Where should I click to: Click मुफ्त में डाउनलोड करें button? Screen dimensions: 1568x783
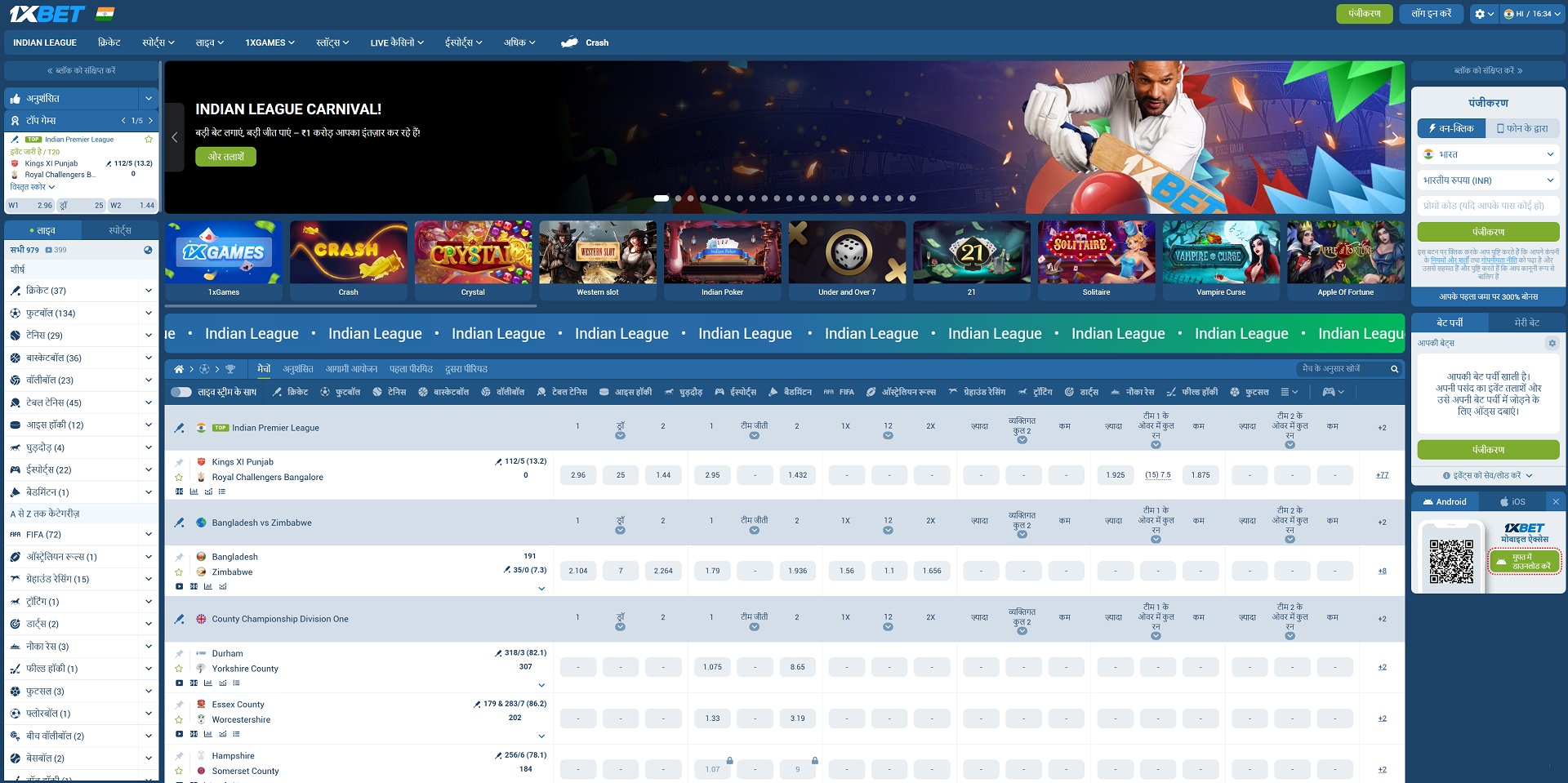pyautogui.click(x=1525, y=561)
